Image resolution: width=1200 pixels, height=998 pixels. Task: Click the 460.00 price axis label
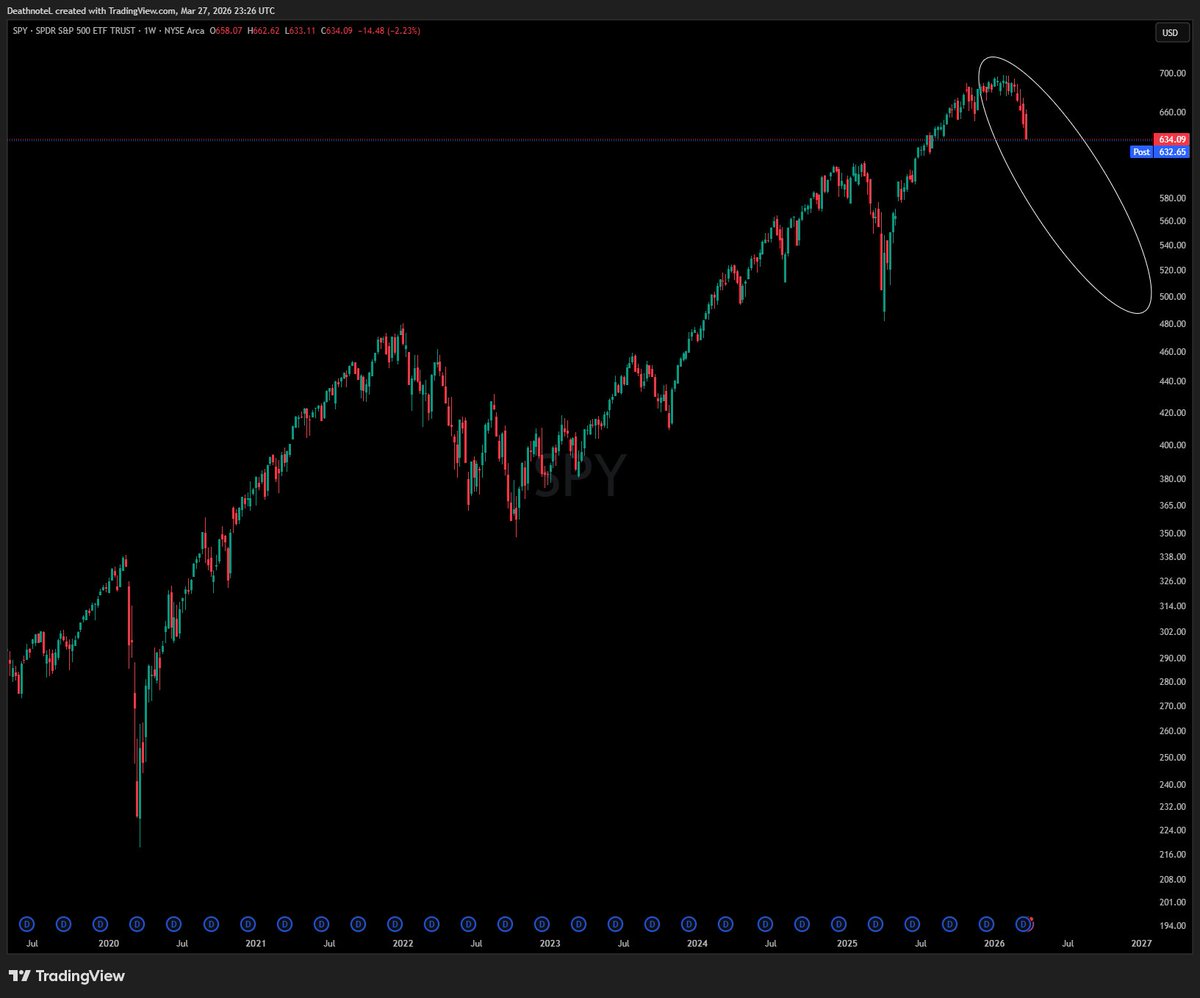point(1172,352)
